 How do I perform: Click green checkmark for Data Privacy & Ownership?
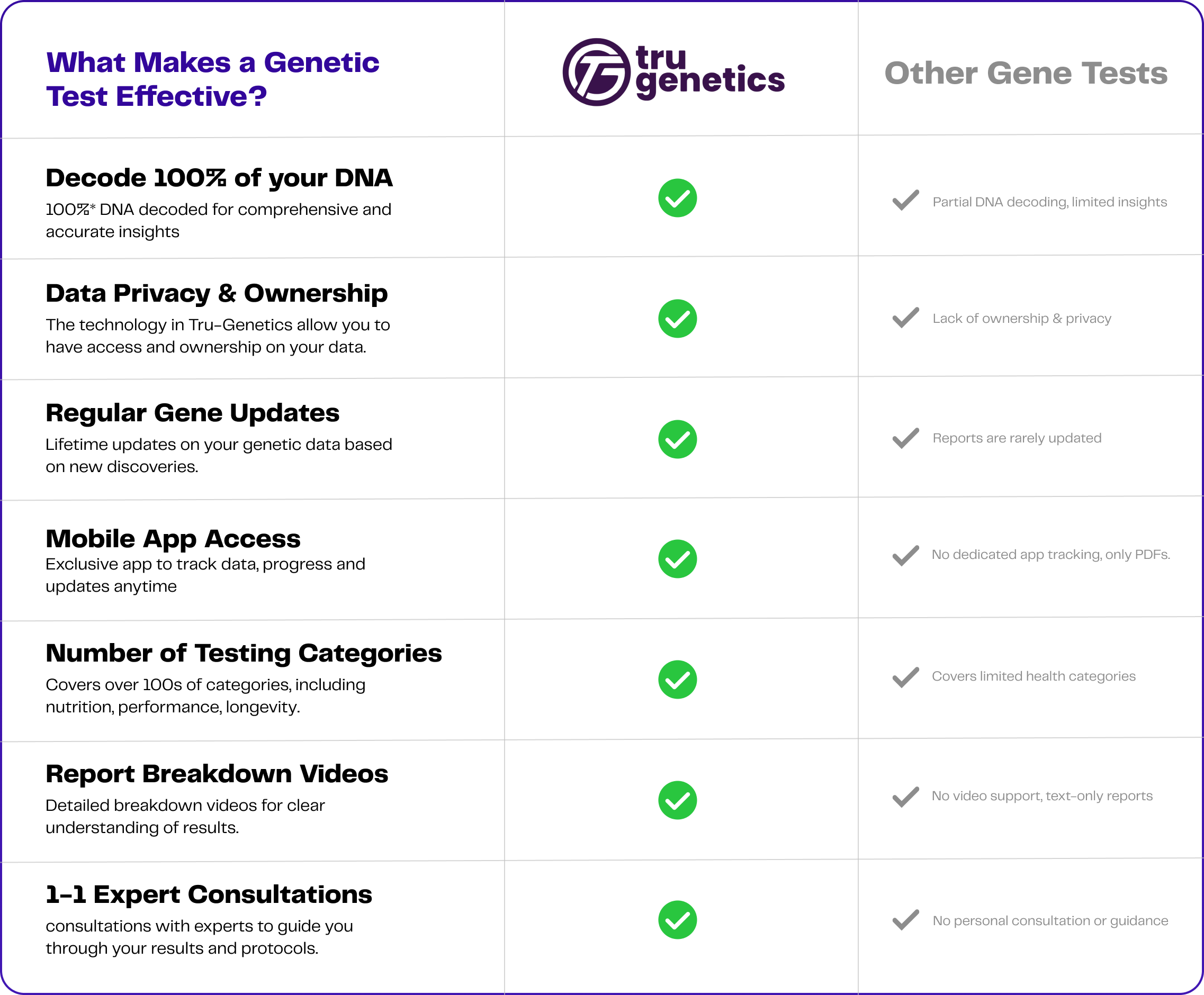(x=677, y=319)
